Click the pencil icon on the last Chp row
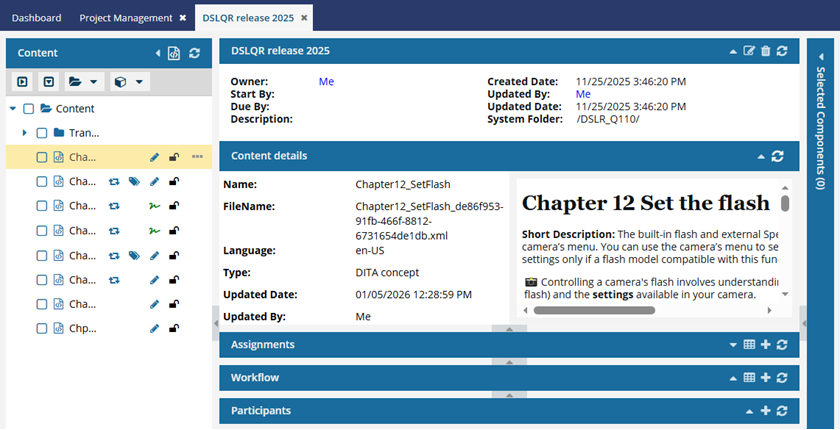The image size is (840, 430). point(154,328)
